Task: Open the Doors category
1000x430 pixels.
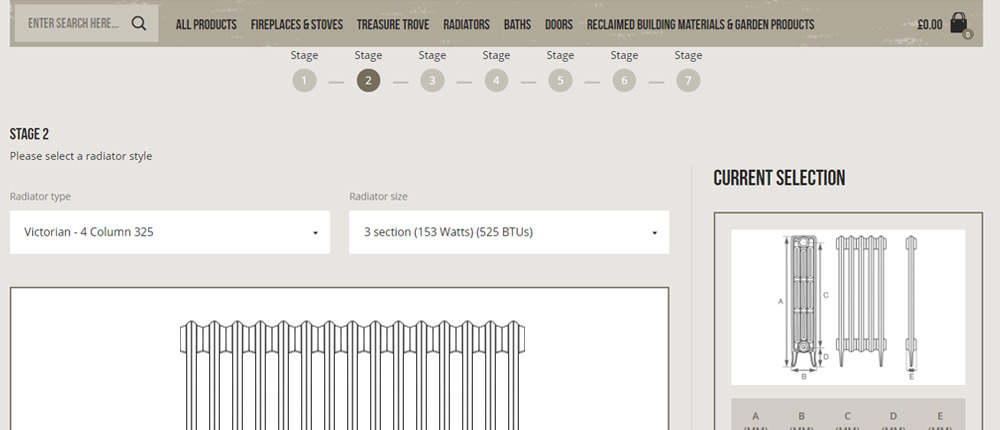Action: point(559,25)
